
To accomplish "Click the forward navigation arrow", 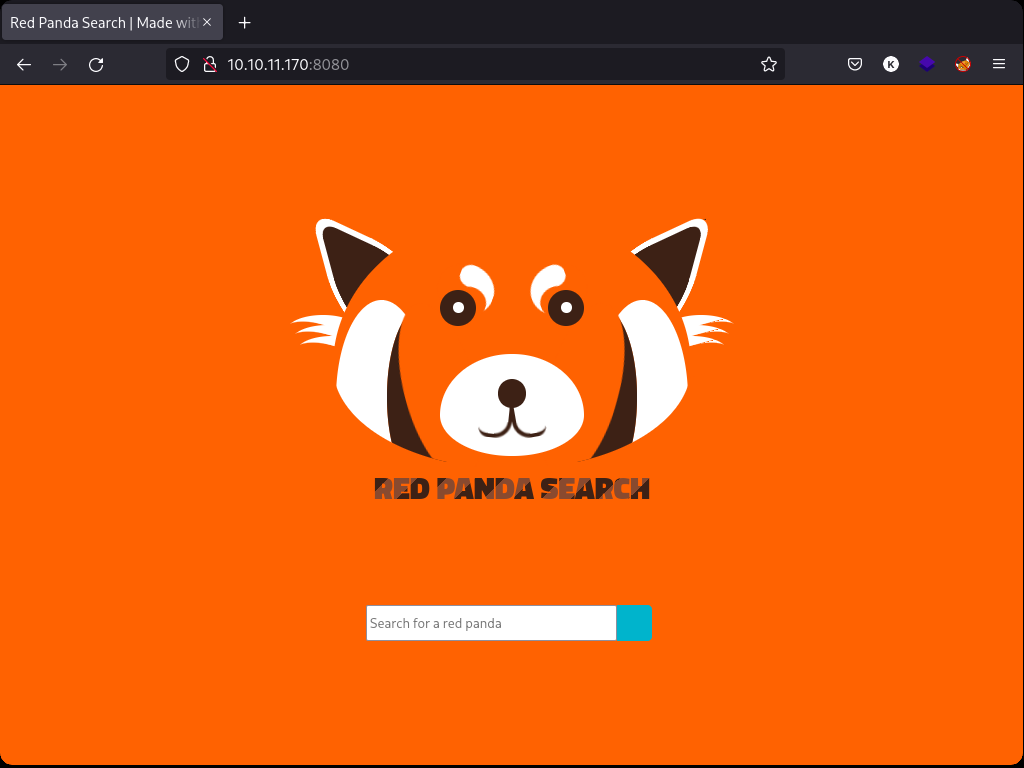I will 59,64.
